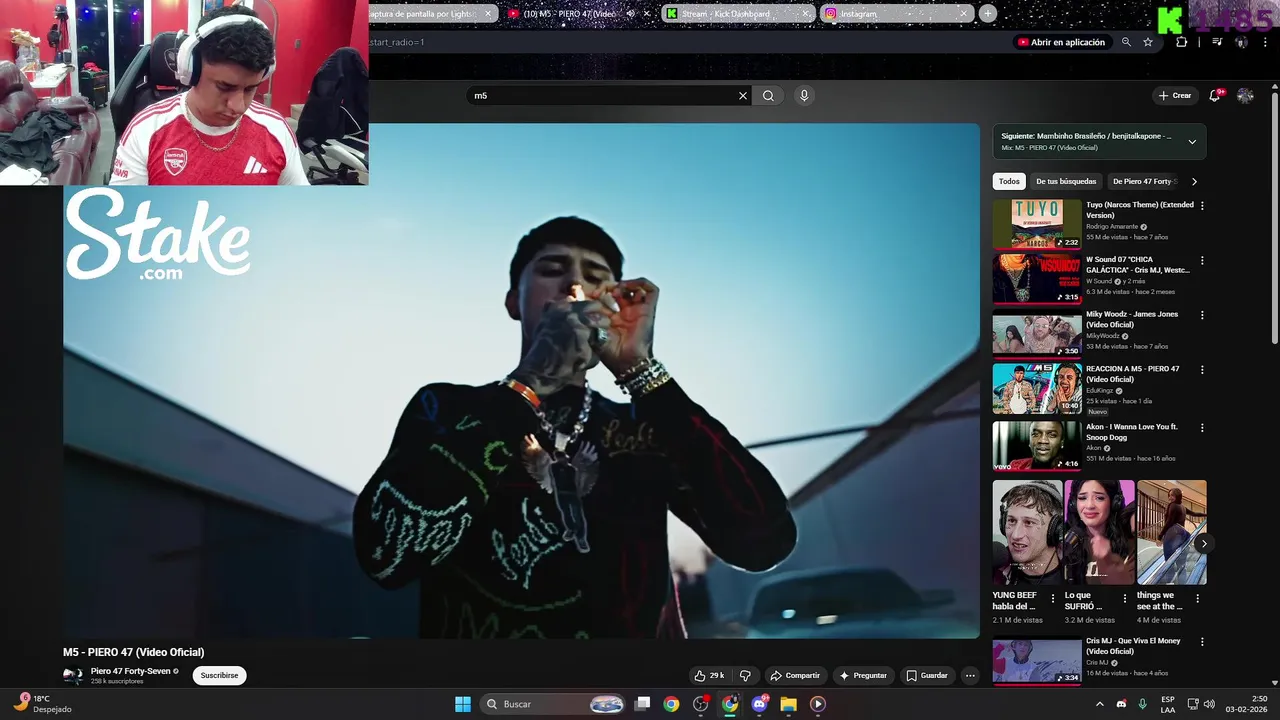Open Piero 47 Forty-Seven channel link

(x=131, y=671)
